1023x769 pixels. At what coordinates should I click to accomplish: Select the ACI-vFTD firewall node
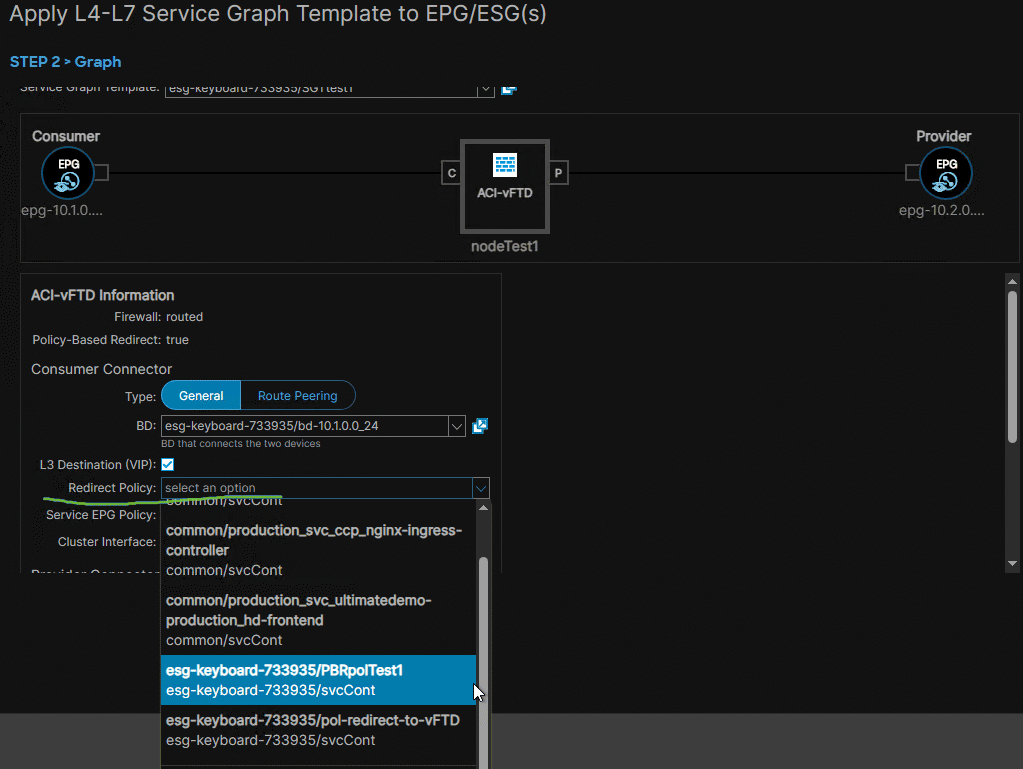[504, 186]
